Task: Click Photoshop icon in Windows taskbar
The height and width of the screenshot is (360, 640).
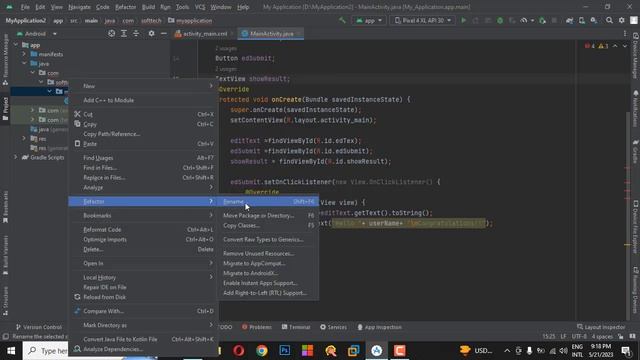Action: (284, 351)
